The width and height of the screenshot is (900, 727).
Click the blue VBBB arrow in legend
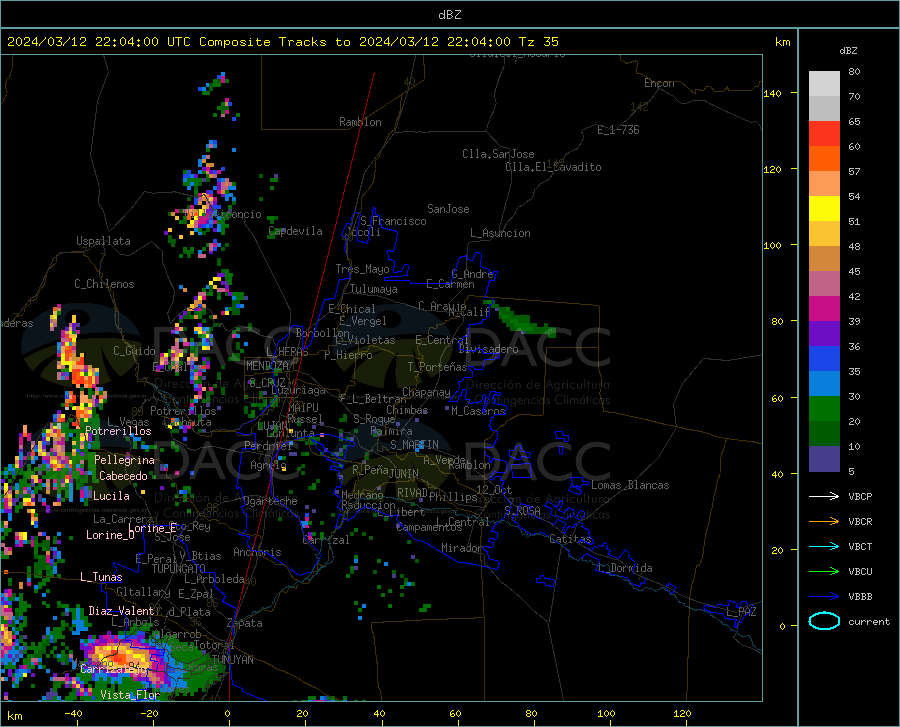(x=824, y=597)
